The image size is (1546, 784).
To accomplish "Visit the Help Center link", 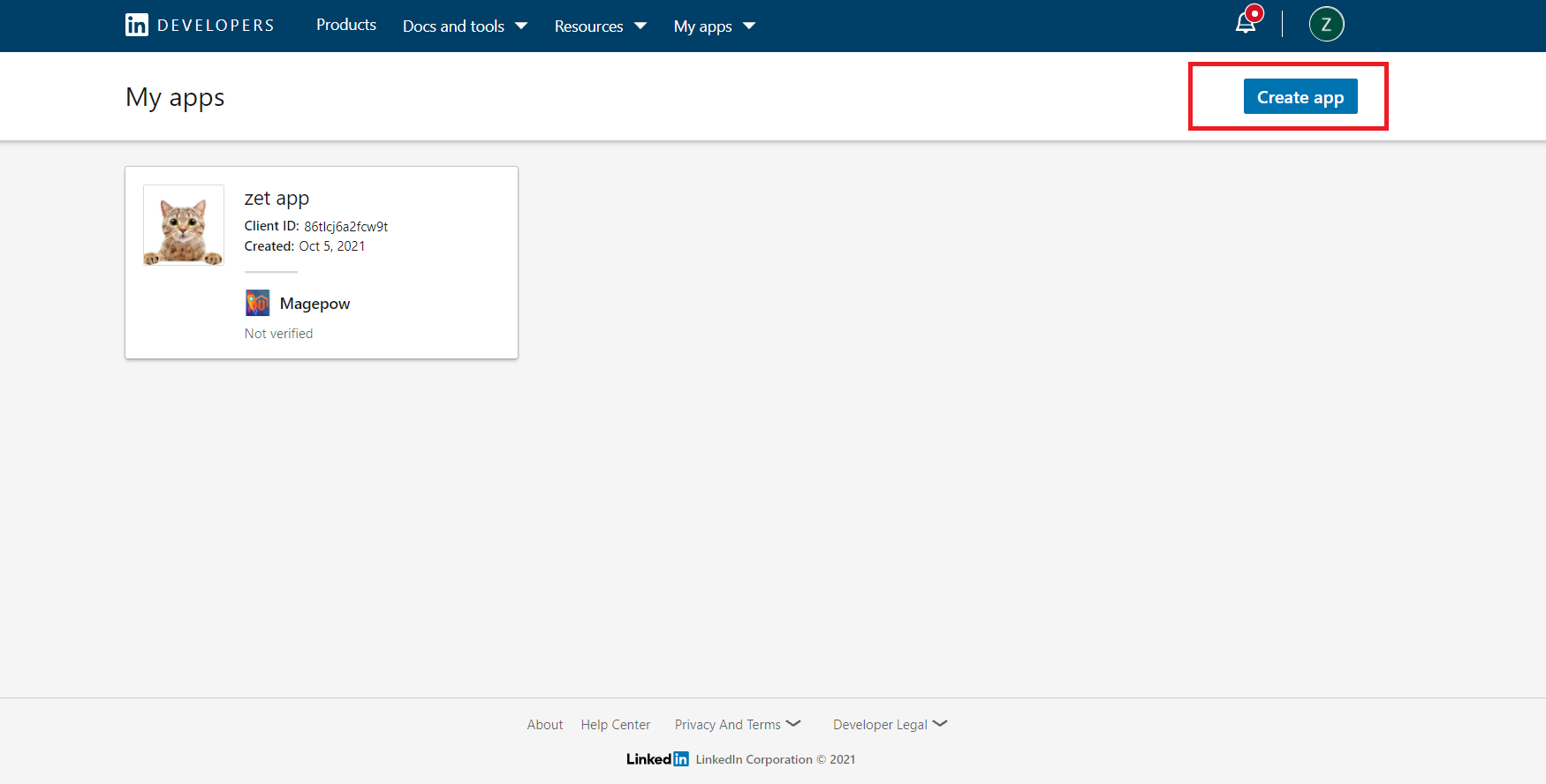I will pyautogui.click(x=616, y=725).
